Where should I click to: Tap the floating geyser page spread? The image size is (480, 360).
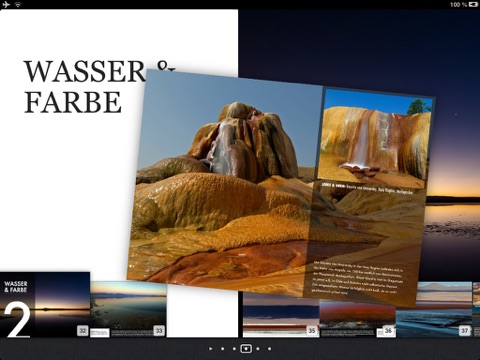280,188
